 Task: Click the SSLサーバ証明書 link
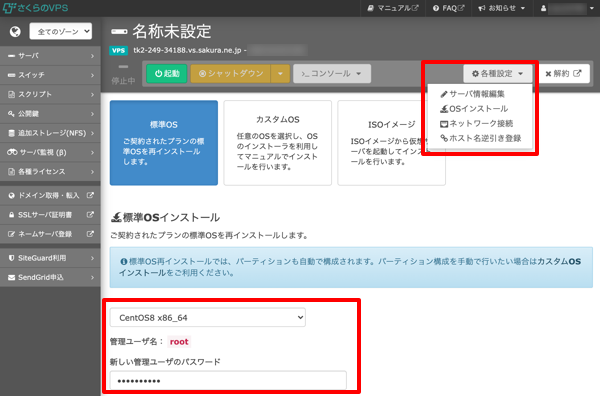(x=50, y=215)
